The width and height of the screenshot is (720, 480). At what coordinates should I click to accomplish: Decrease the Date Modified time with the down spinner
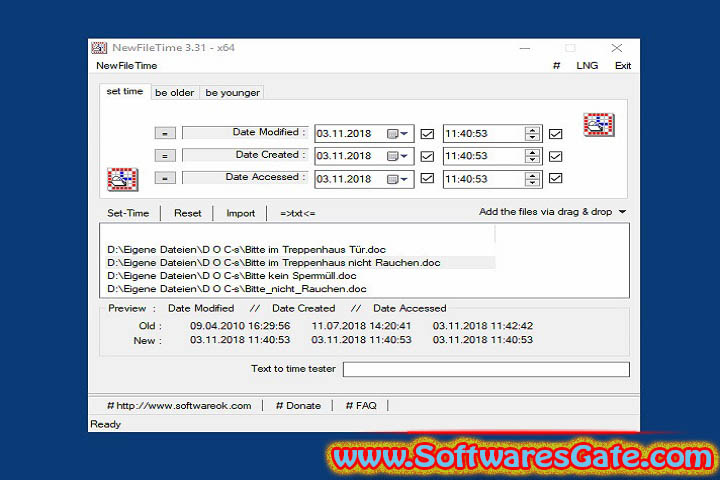(x=532, y=137)
